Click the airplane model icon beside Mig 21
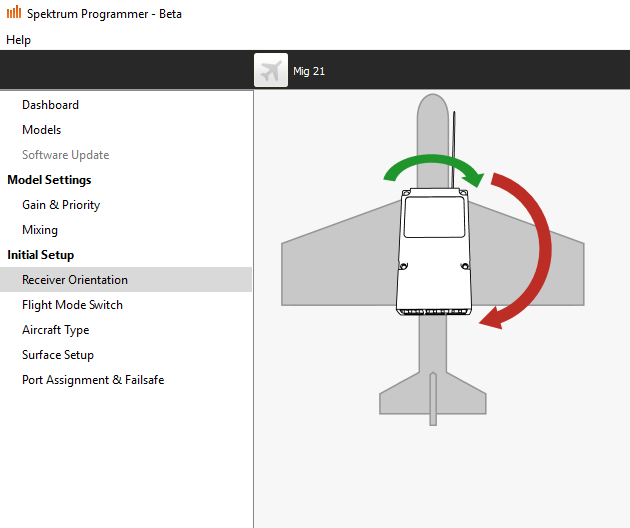The width and height of the screenshot is (630, 528). [271, 70]
